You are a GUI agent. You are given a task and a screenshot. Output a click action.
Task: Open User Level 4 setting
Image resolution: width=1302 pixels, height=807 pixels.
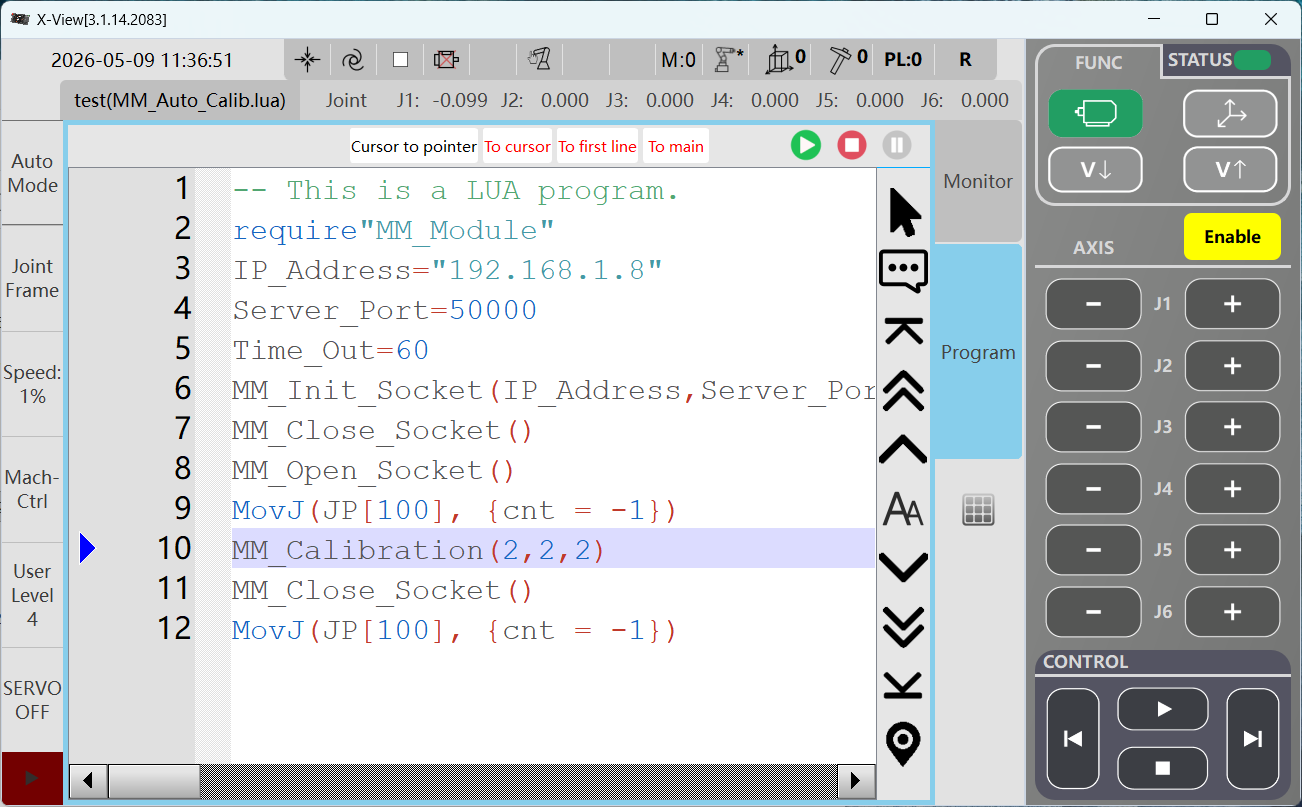[32, 595]
